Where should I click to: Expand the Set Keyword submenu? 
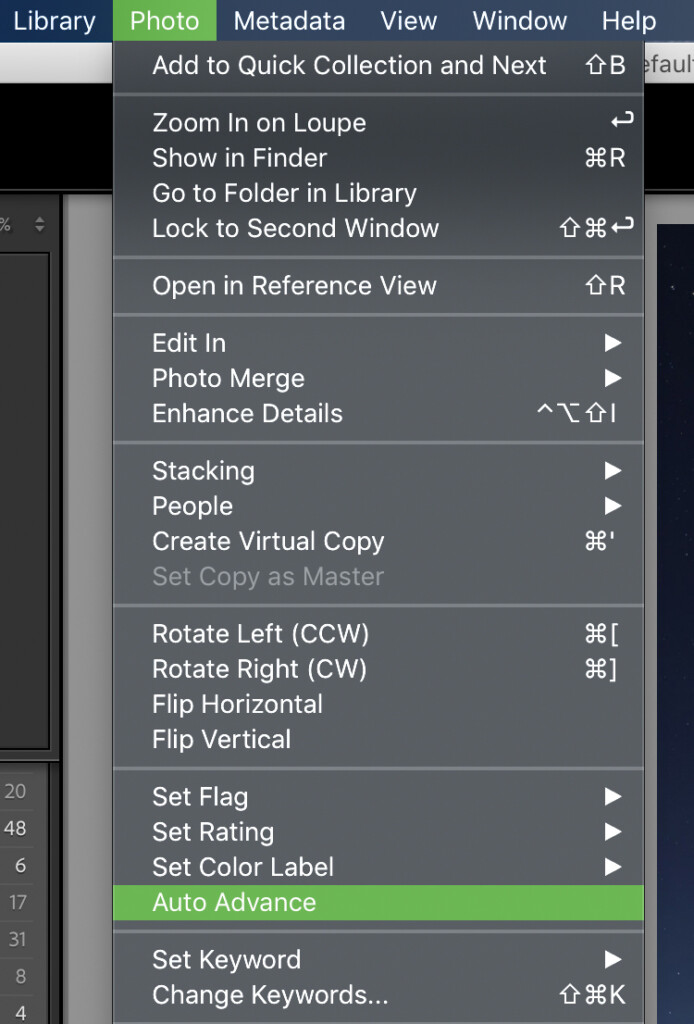(378, 959)
